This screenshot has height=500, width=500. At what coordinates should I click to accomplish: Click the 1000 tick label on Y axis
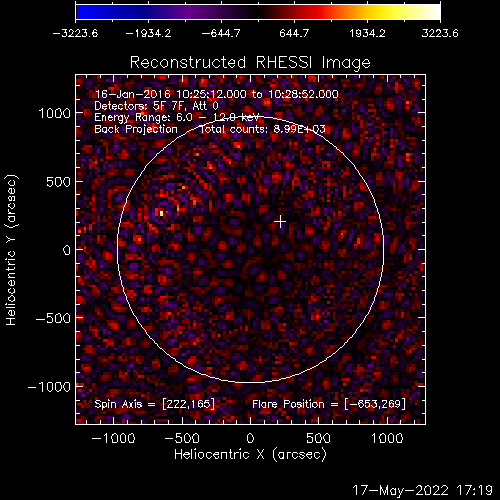tap(55, 114)
